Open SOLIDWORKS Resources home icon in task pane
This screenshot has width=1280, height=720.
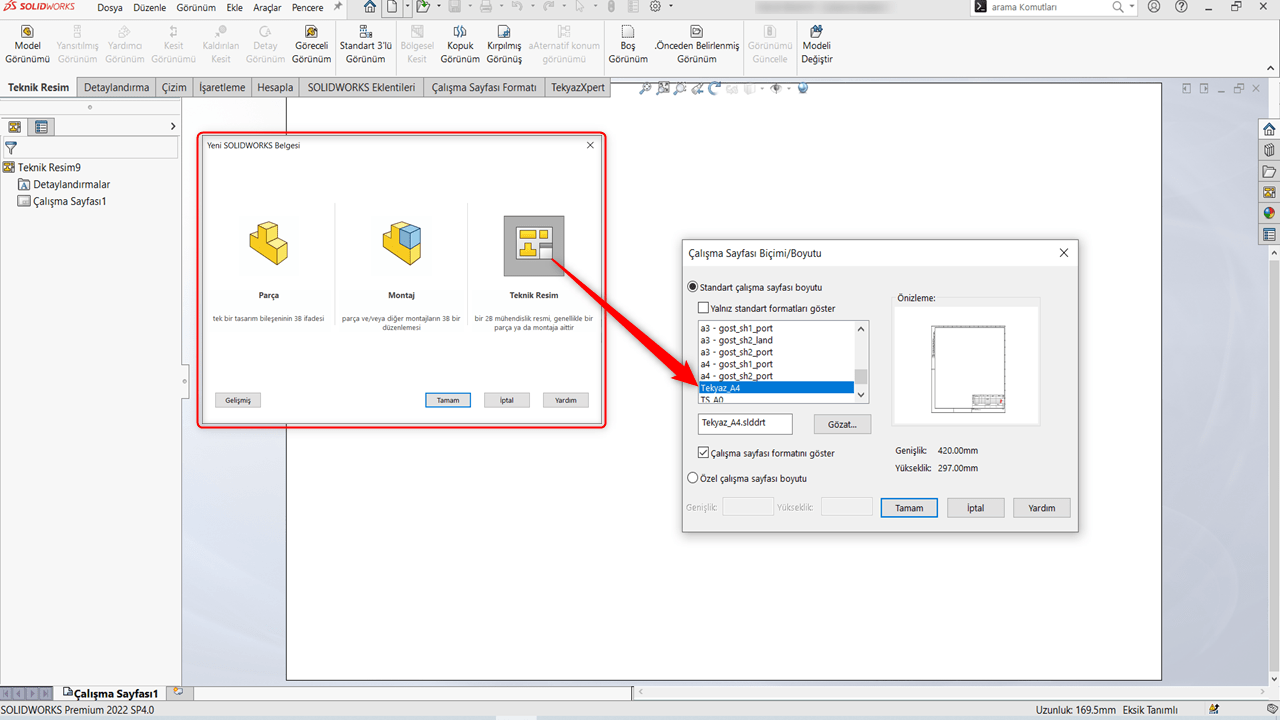pos(1269,129)
